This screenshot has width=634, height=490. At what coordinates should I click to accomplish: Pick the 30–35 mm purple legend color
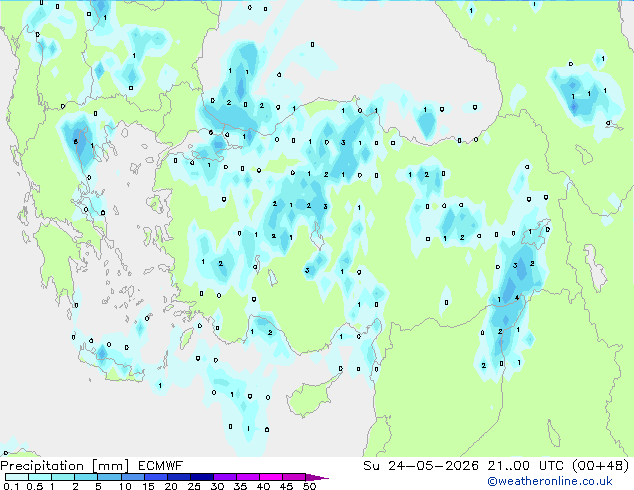224,477
